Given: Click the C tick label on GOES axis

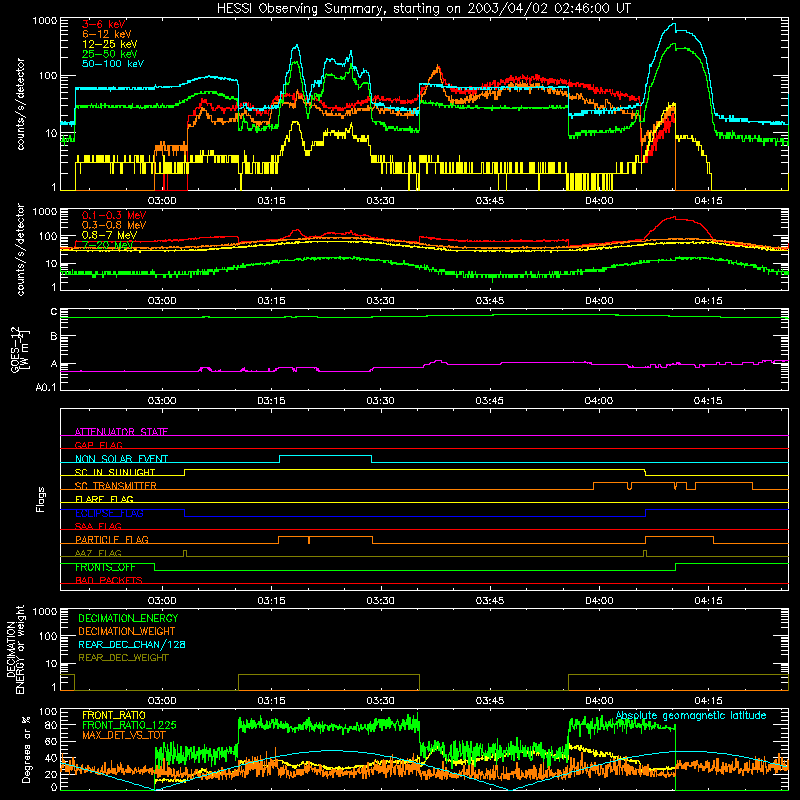Looking at the screenshot, I should pyautogui.click(x=54, y=312).
